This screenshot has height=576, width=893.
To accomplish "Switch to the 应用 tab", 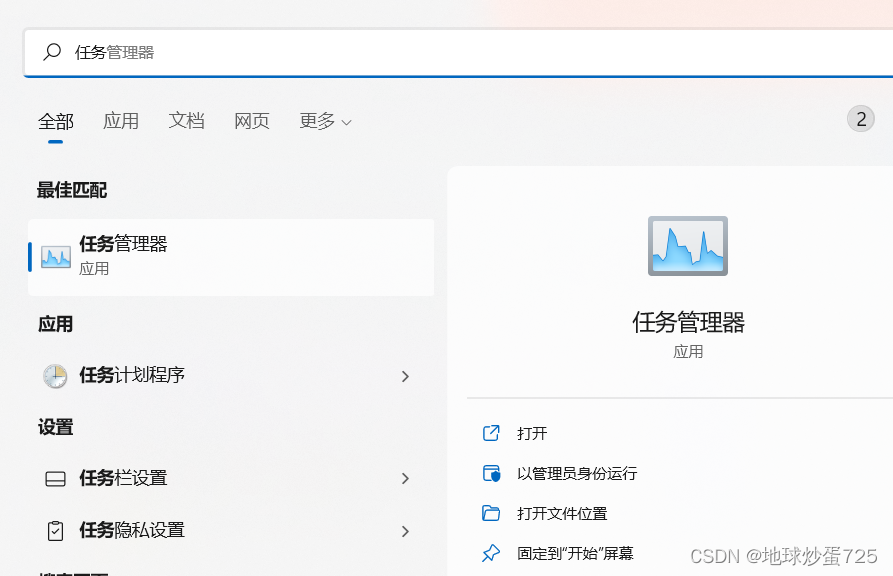I will point(121,120).
